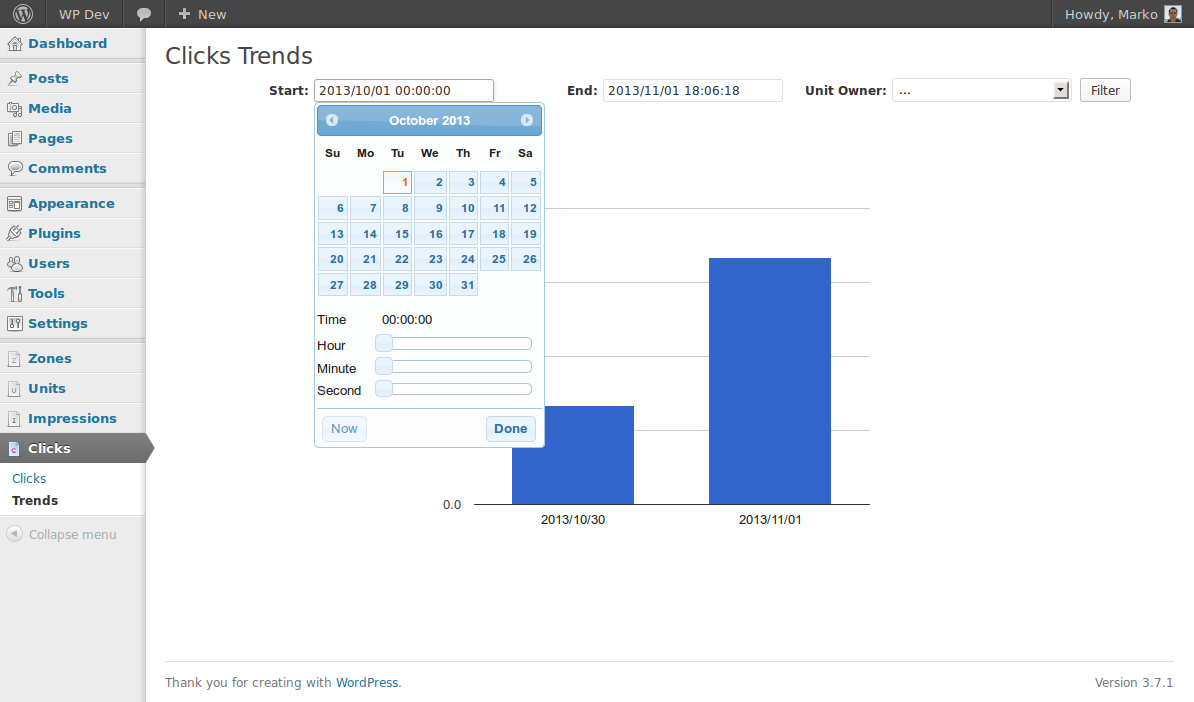The height and width of the screenshot is (702, 1194).
Task: Select October 24 in calendar
Action: pos(463,259)
